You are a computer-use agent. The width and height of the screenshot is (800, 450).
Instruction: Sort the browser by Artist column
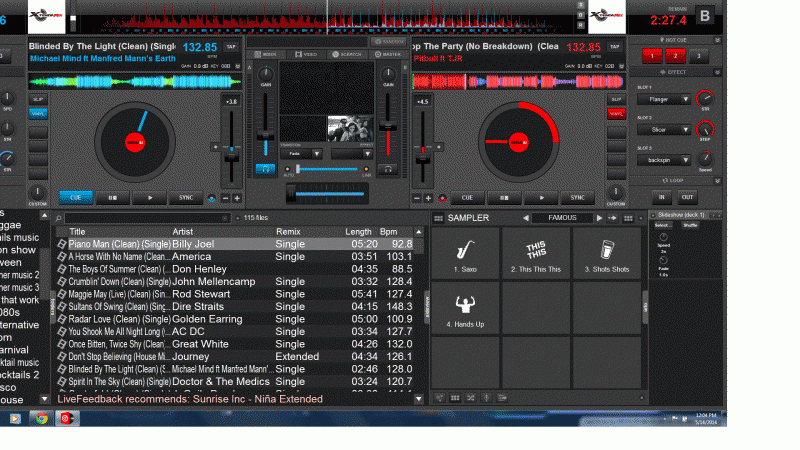pyautogui.click(x=183, y=232)
